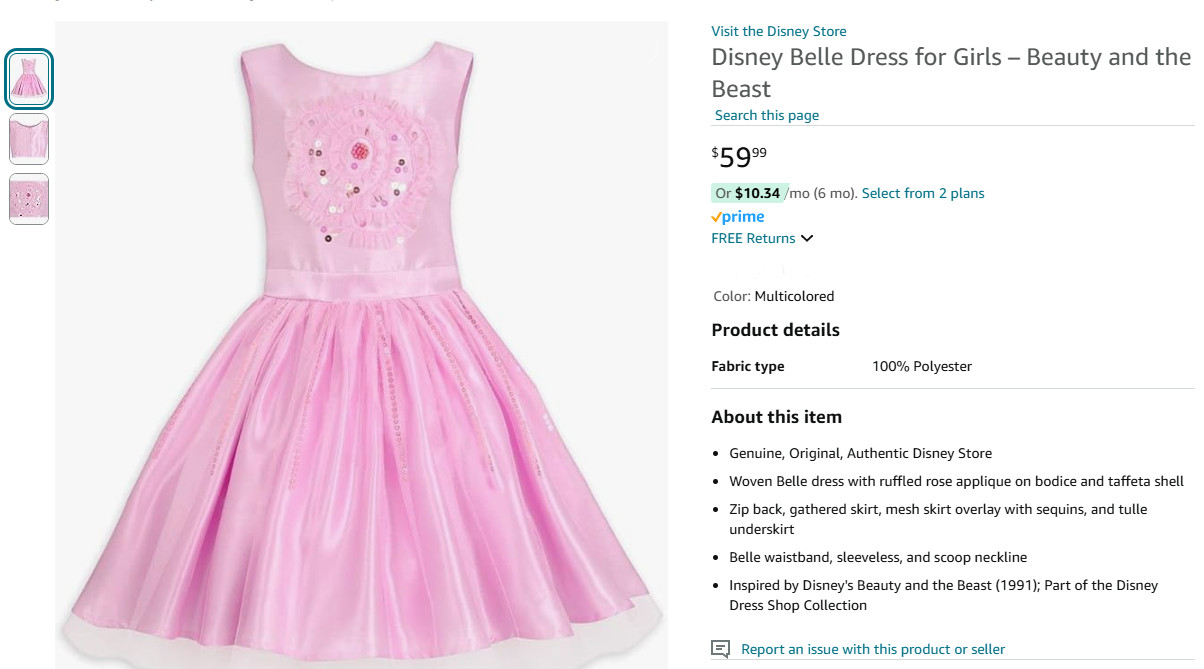Click the Product details heading

tap(775, 330)
